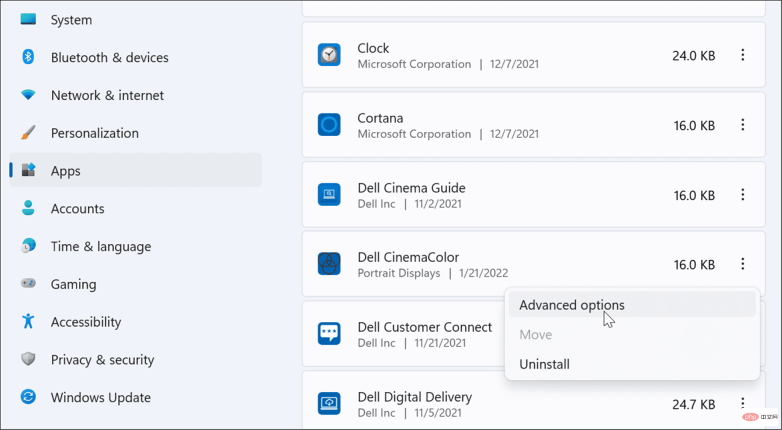Click the Privacy shield icon

point(28,359)
